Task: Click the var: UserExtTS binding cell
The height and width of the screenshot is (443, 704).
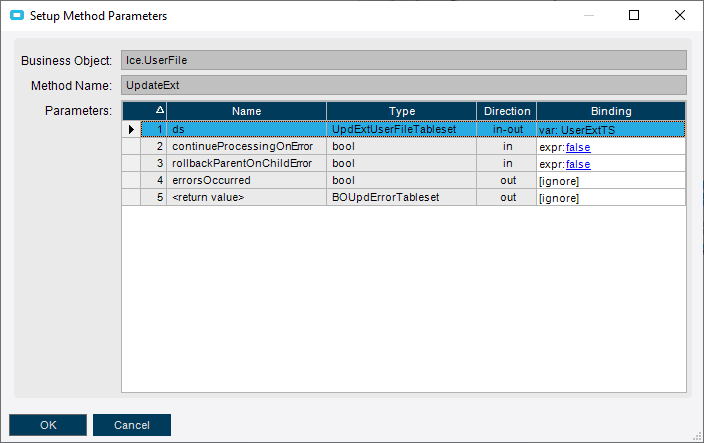Action: [611, 129]
